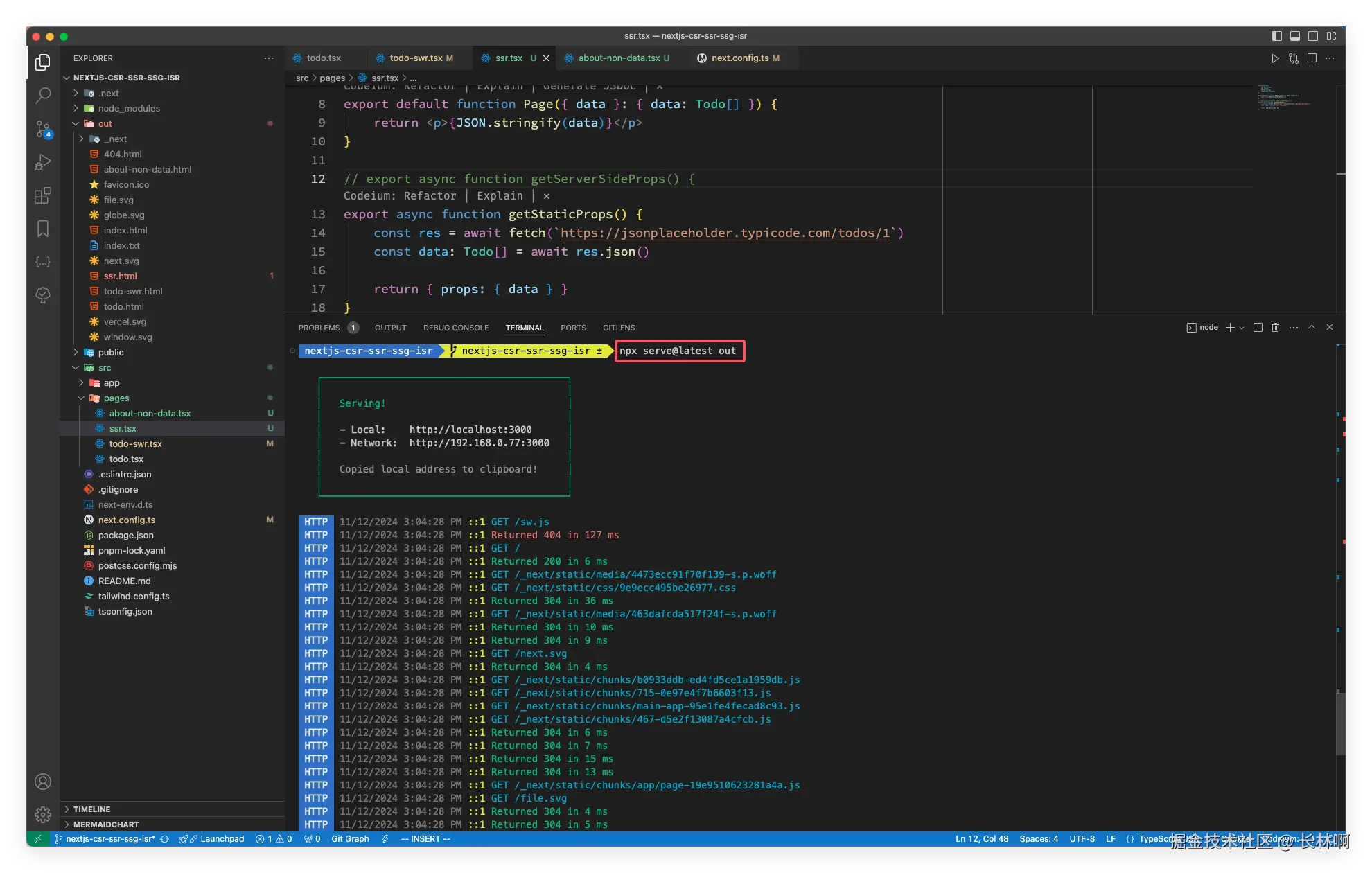Open the Extensions view

[43, 195]
